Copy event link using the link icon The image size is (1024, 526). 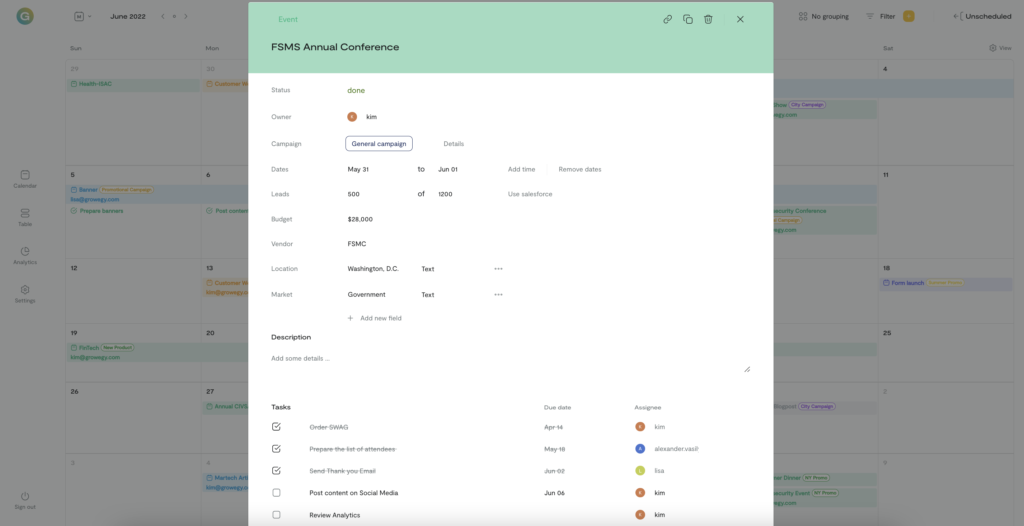668,19
